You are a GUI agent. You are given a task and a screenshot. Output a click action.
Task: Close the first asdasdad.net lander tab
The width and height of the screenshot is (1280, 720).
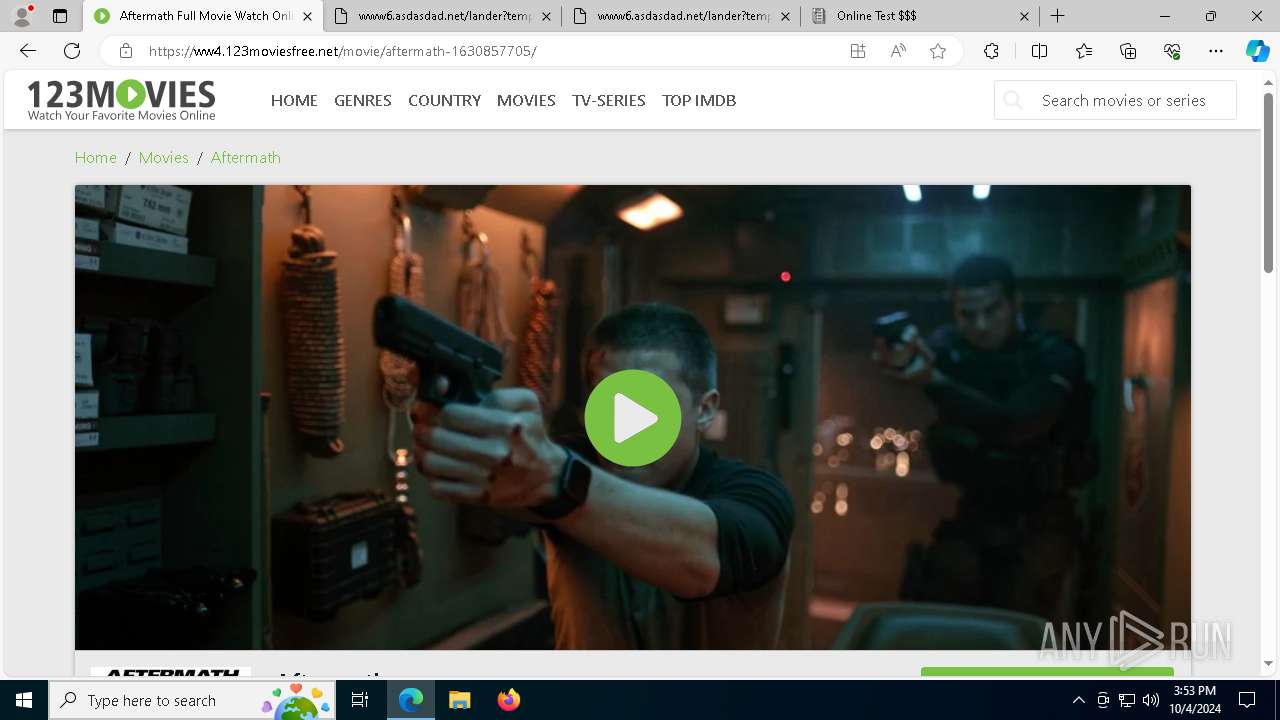pyautogui.click(x=546, y=16)
